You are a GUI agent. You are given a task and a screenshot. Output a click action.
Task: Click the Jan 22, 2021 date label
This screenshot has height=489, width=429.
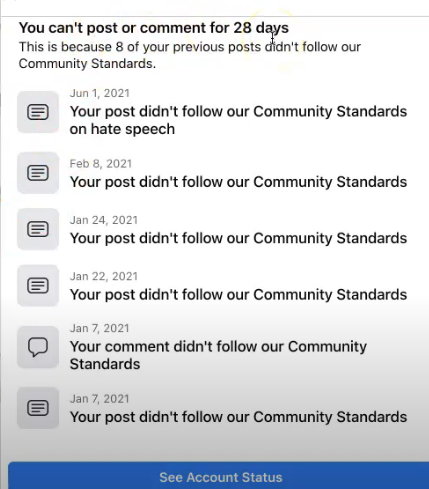point(104,276)
